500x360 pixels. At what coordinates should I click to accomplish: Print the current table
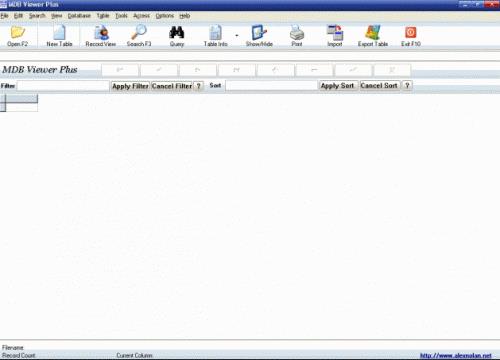coord(297,36)
